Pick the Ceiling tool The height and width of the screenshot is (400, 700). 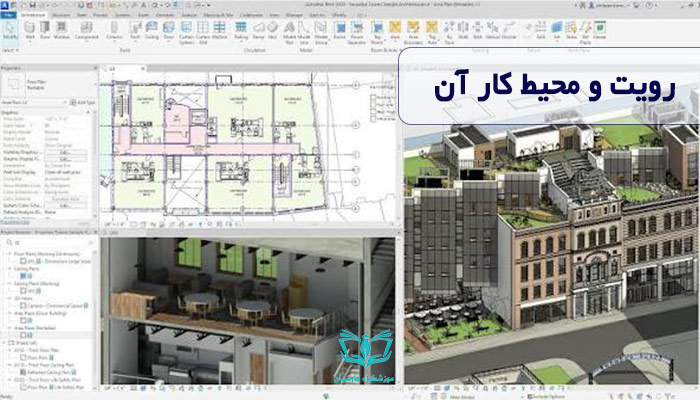coord(152,30)
